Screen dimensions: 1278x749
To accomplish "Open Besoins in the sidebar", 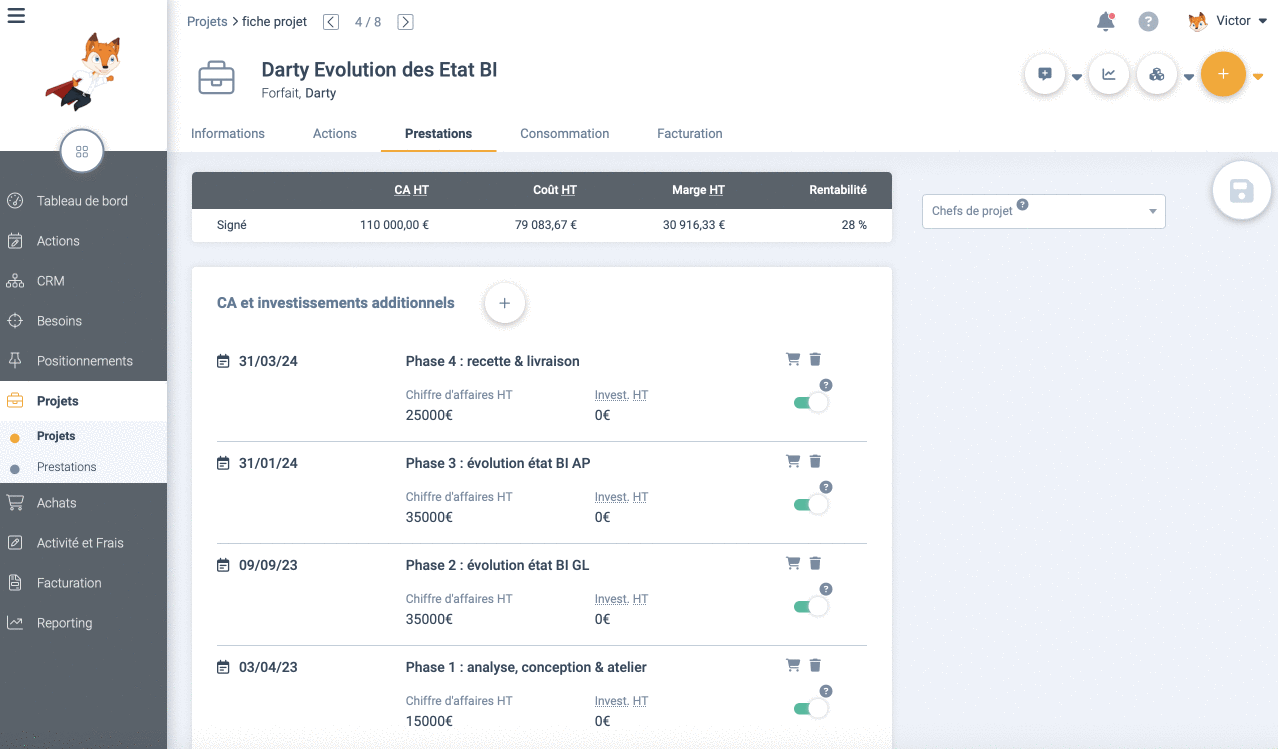I will 83,321.
